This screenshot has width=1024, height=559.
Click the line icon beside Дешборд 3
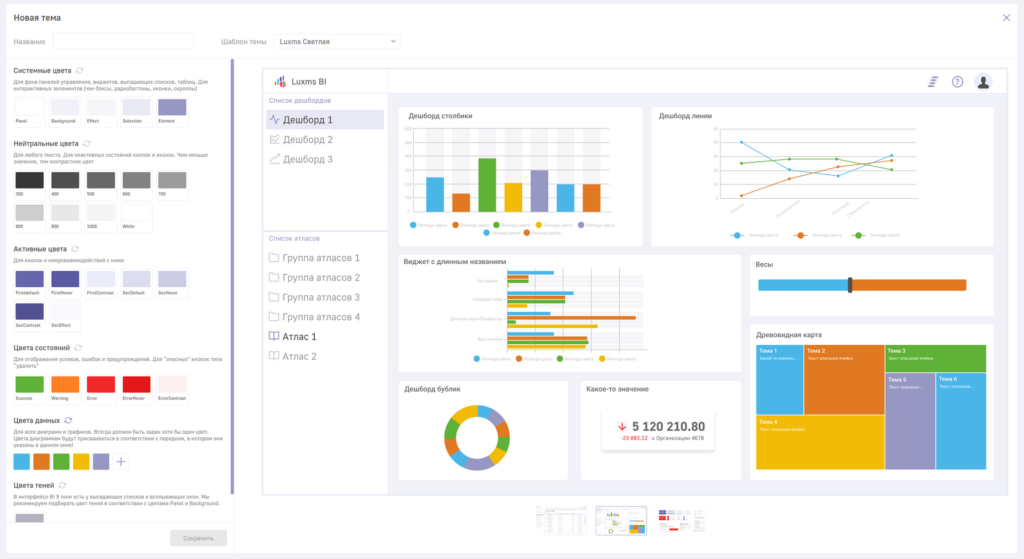pos(275,159)
